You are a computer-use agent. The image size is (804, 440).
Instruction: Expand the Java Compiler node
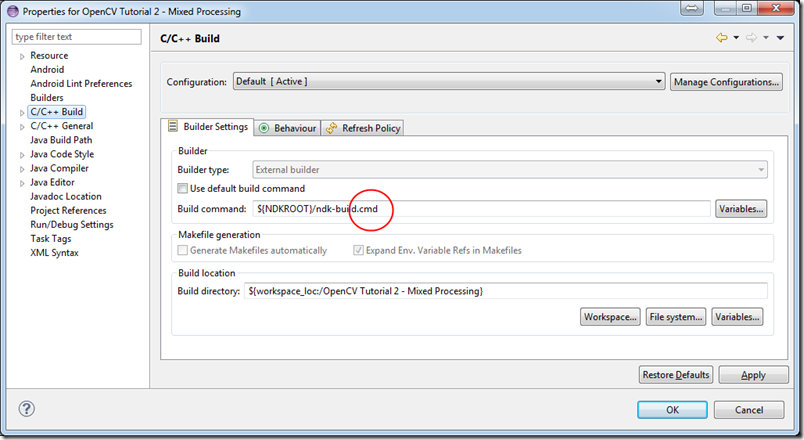coord(22,169)
